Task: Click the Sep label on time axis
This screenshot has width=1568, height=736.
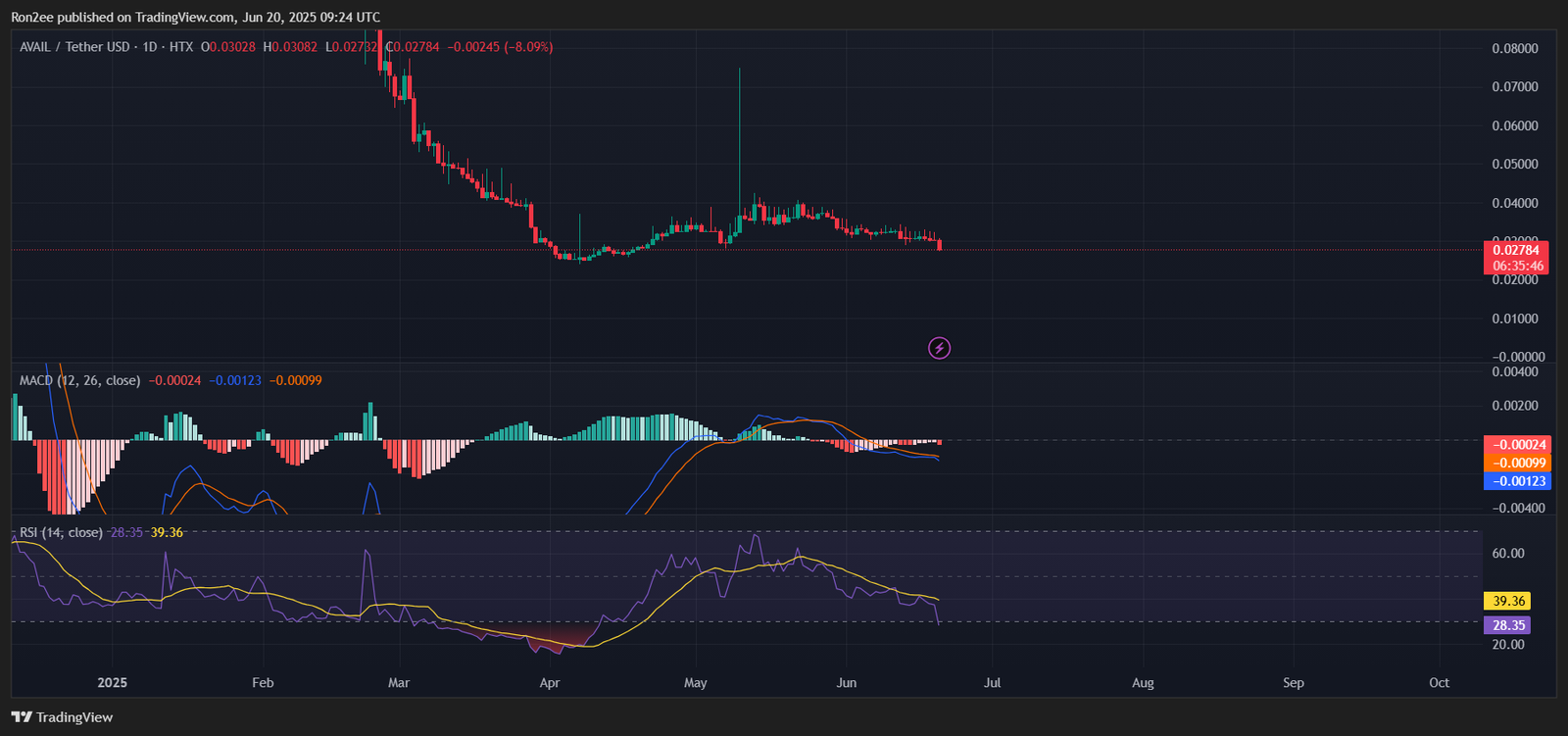Action: (x=1294, y=682)
